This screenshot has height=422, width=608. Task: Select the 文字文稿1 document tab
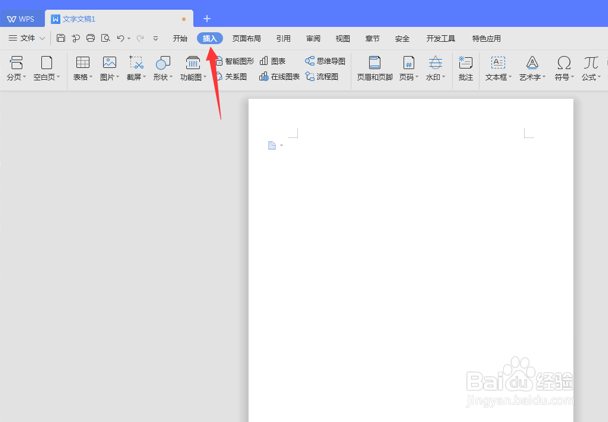click(119, 19)
